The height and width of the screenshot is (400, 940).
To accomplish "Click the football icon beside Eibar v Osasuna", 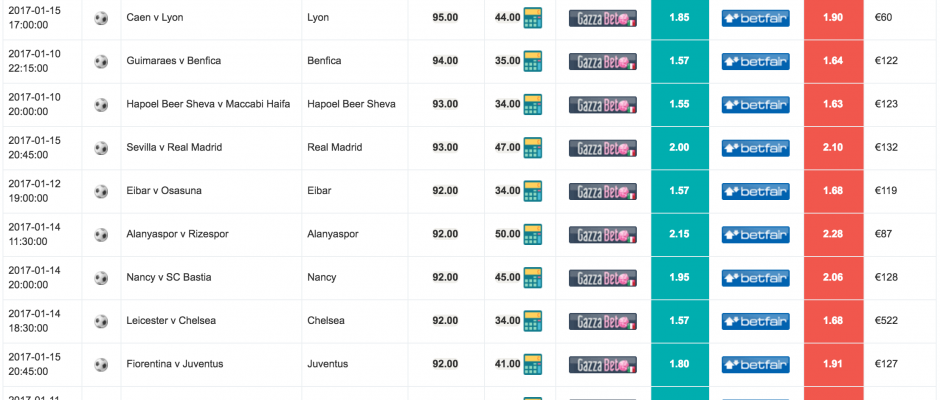I will [x=101, y=191].
